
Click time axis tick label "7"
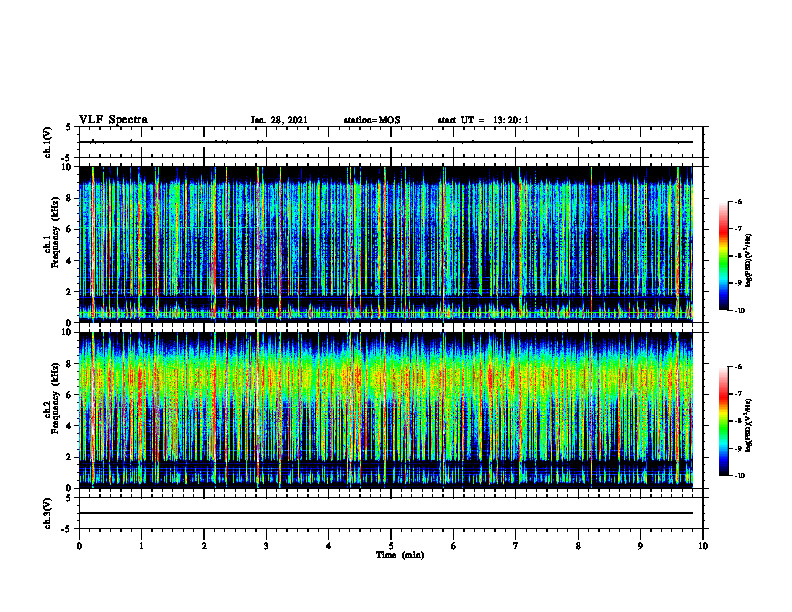click(516, 546)
